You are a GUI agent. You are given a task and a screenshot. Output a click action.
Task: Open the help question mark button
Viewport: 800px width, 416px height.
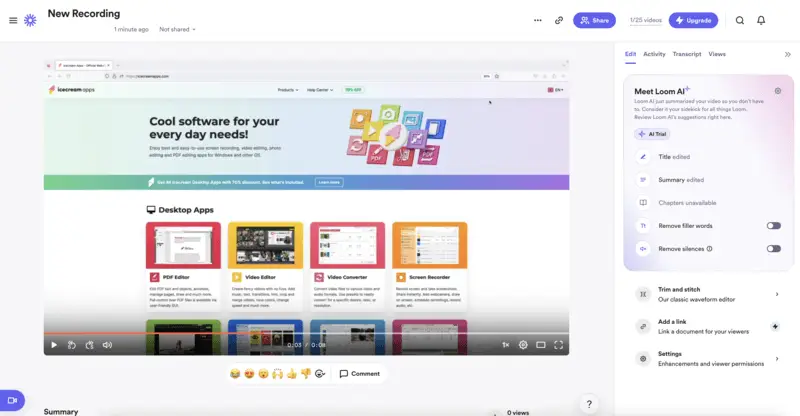tap(589, 404)
